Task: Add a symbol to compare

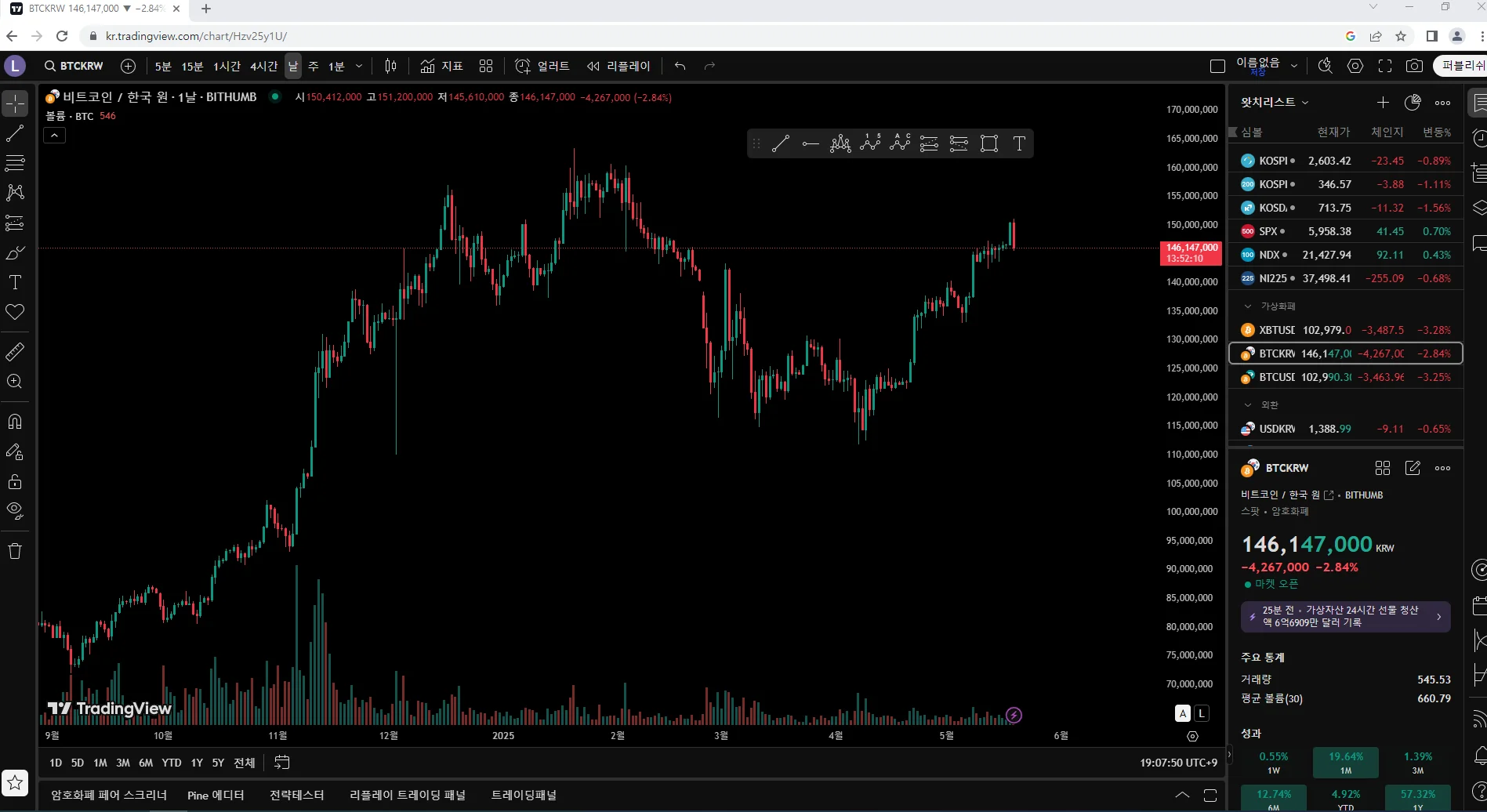Action: 128,66
